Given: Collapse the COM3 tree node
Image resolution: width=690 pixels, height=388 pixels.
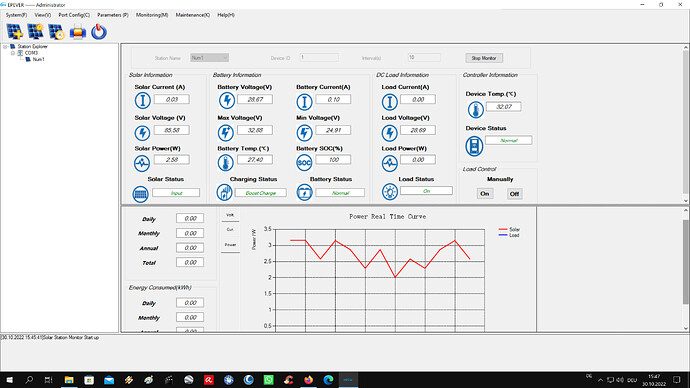Looking at the screenshot, I should tap(13, 53).
